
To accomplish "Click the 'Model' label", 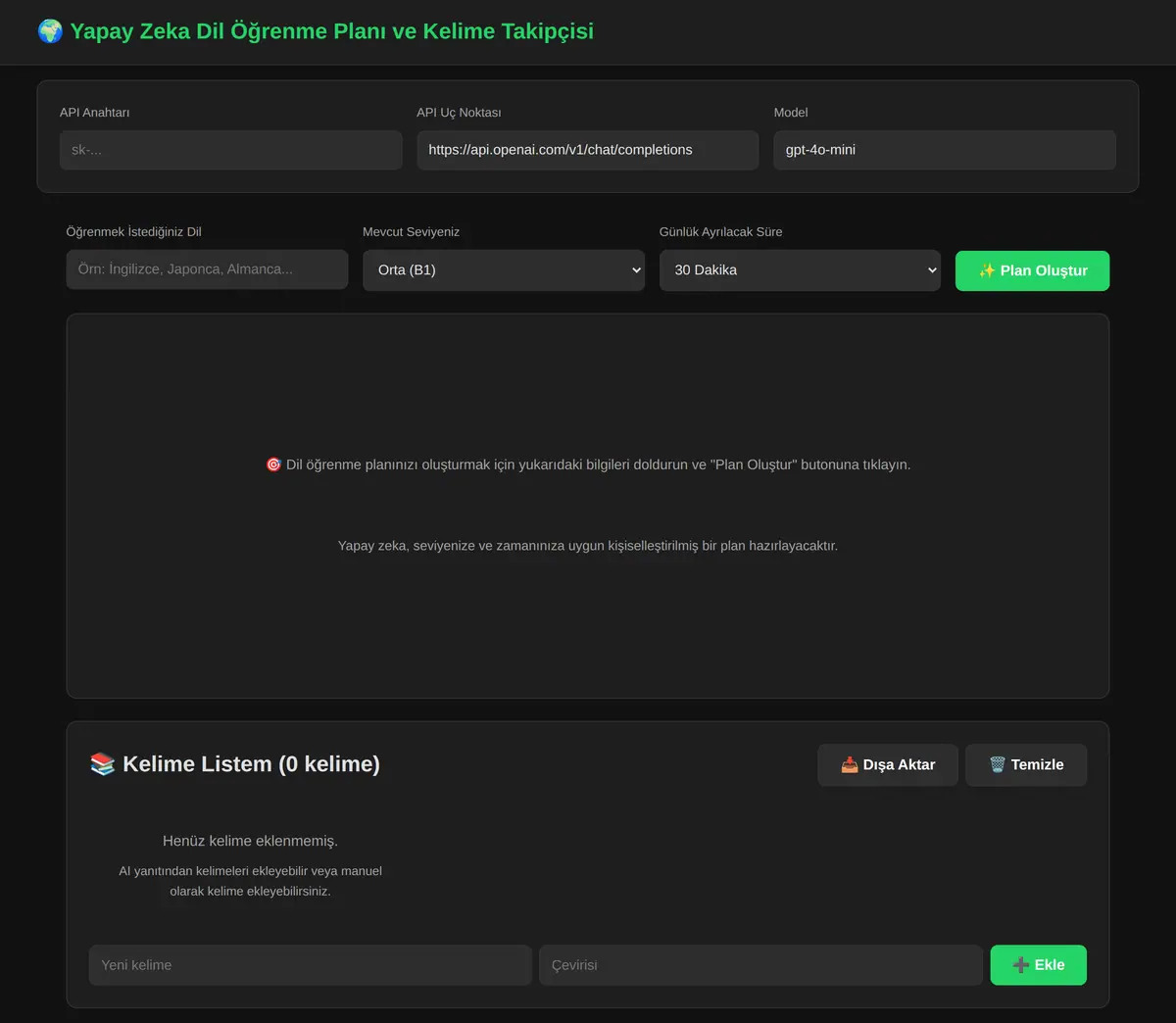I will 791,113.
